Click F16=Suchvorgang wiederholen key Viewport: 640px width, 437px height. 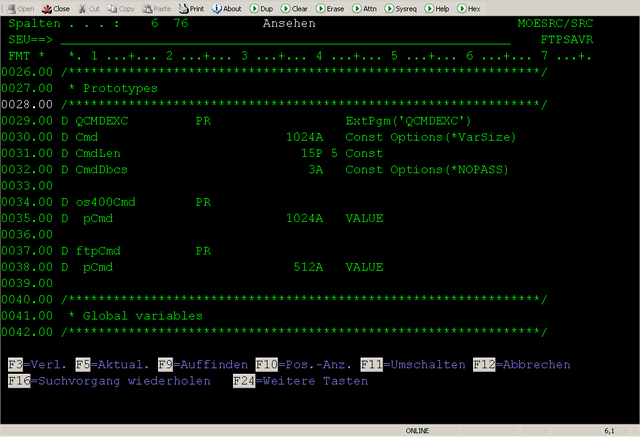click(x=109, y=381)
